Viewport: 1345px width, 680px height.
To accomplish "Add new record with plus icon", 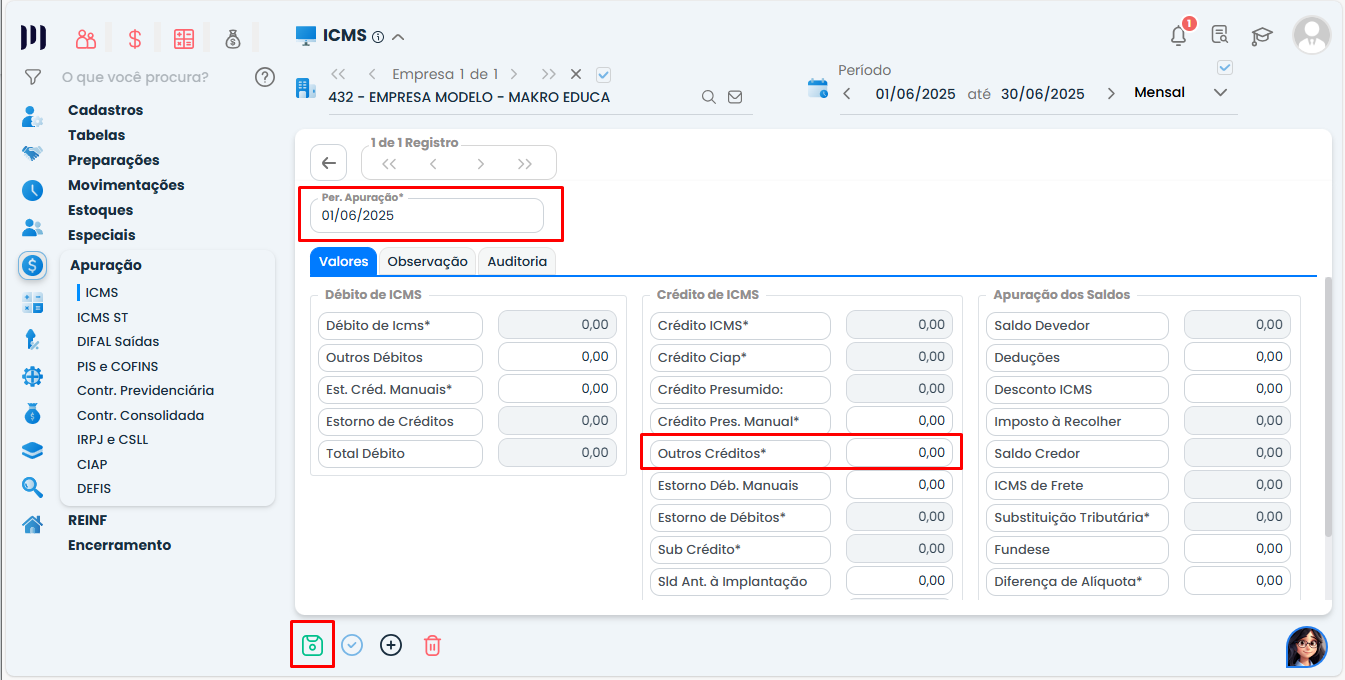I will point(391,645).
